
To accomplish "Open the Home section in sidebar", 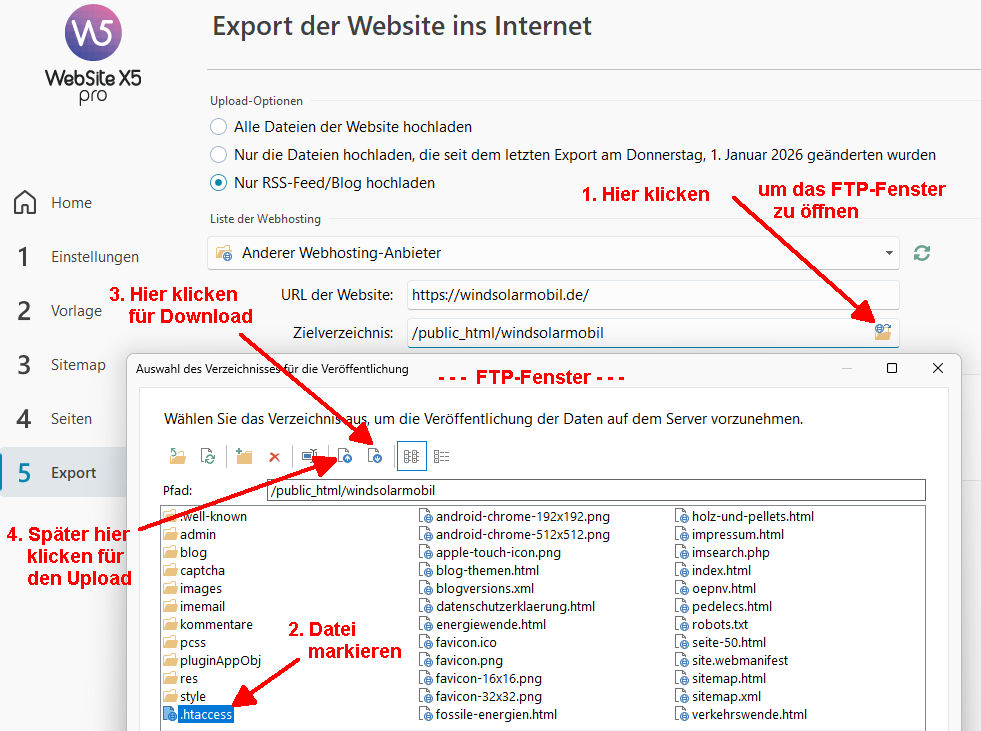I will click(71, 203).
